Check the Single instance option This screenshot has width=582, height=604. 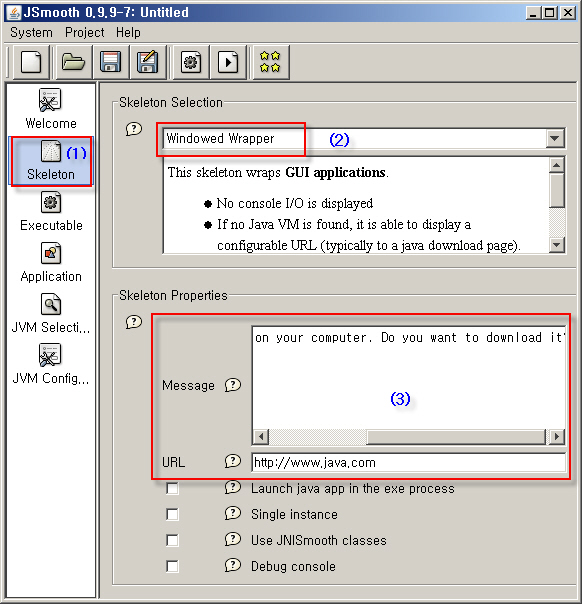coord(172,515)
